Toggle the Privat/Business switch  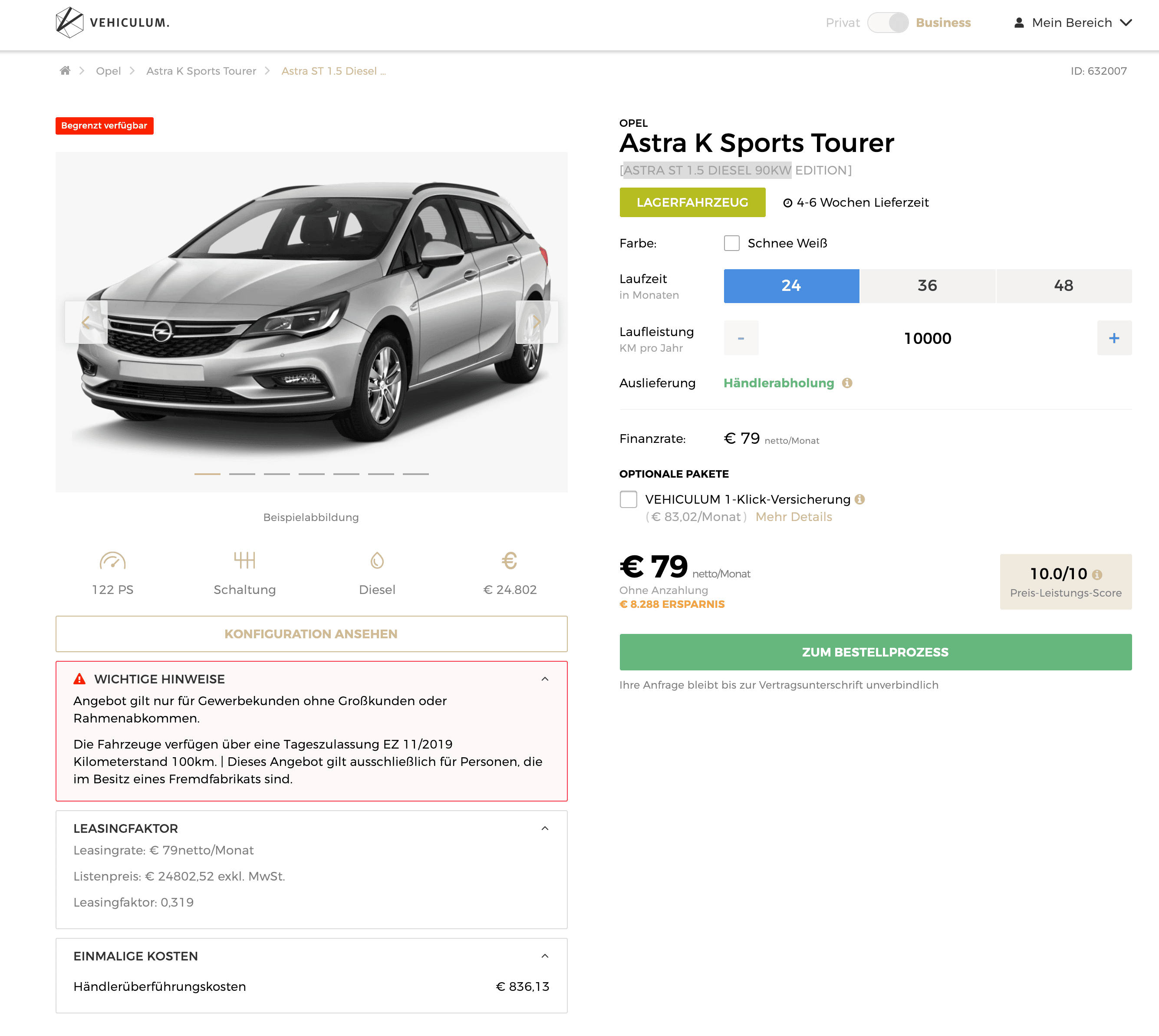(x=888, y=23)
